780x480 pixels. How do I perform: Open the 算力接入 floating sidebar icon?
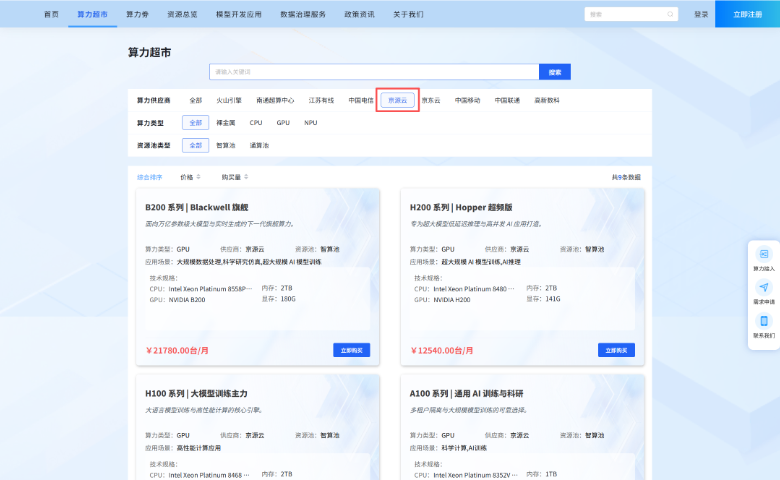764,254
